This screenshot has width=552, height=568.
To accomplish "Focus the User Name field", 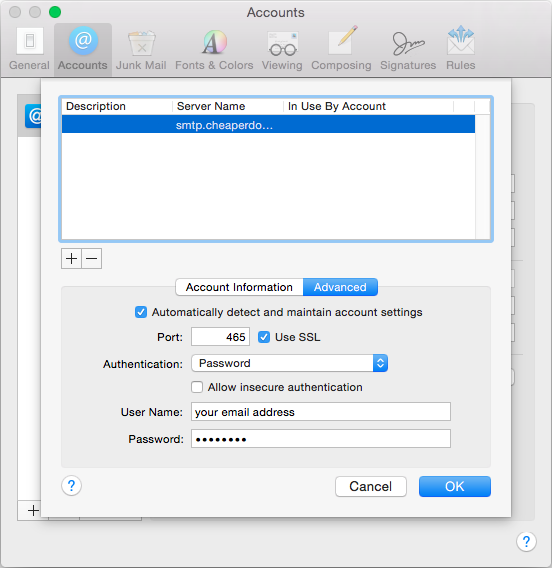I will (x=321, y=412).
